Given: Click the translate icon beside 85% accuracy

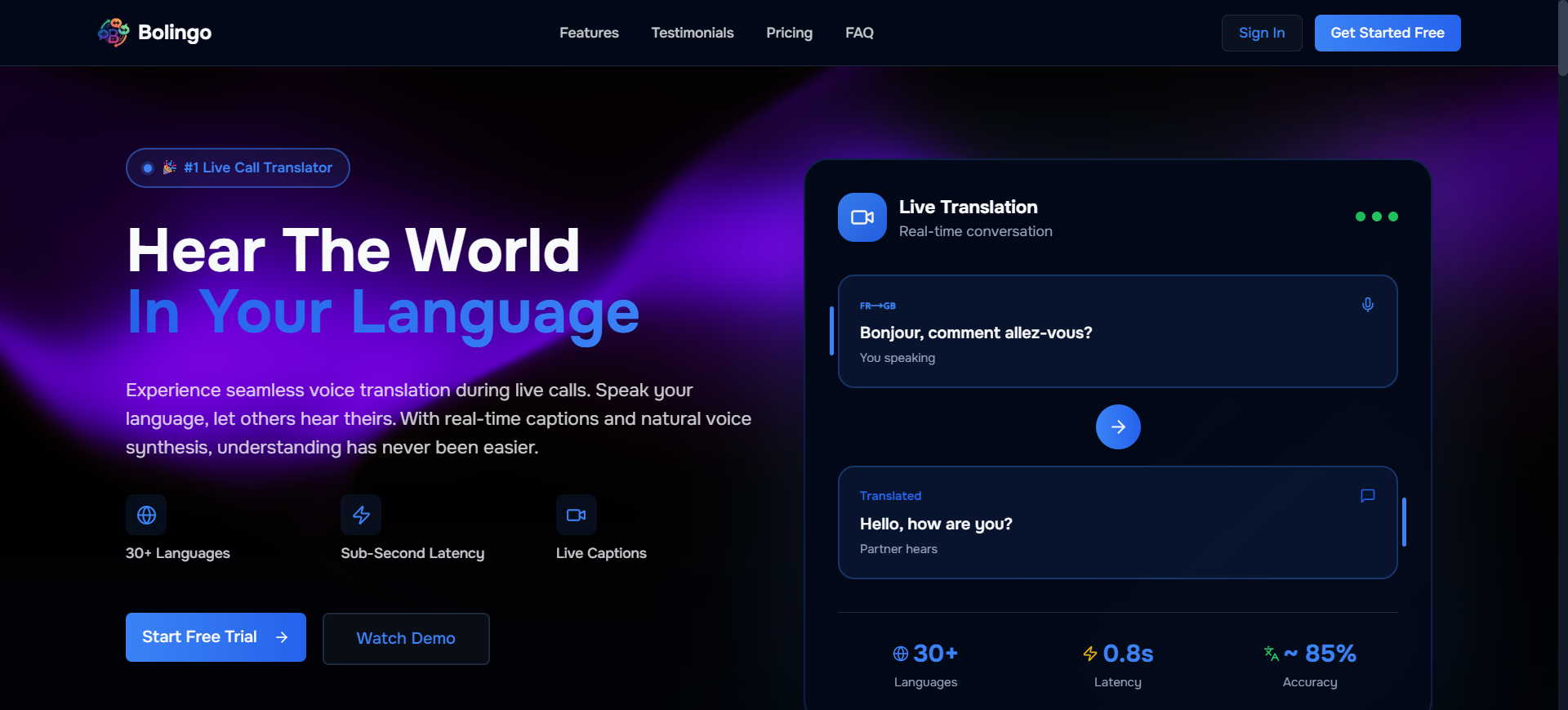Looking at the screenshot, I should (1271, 653).
